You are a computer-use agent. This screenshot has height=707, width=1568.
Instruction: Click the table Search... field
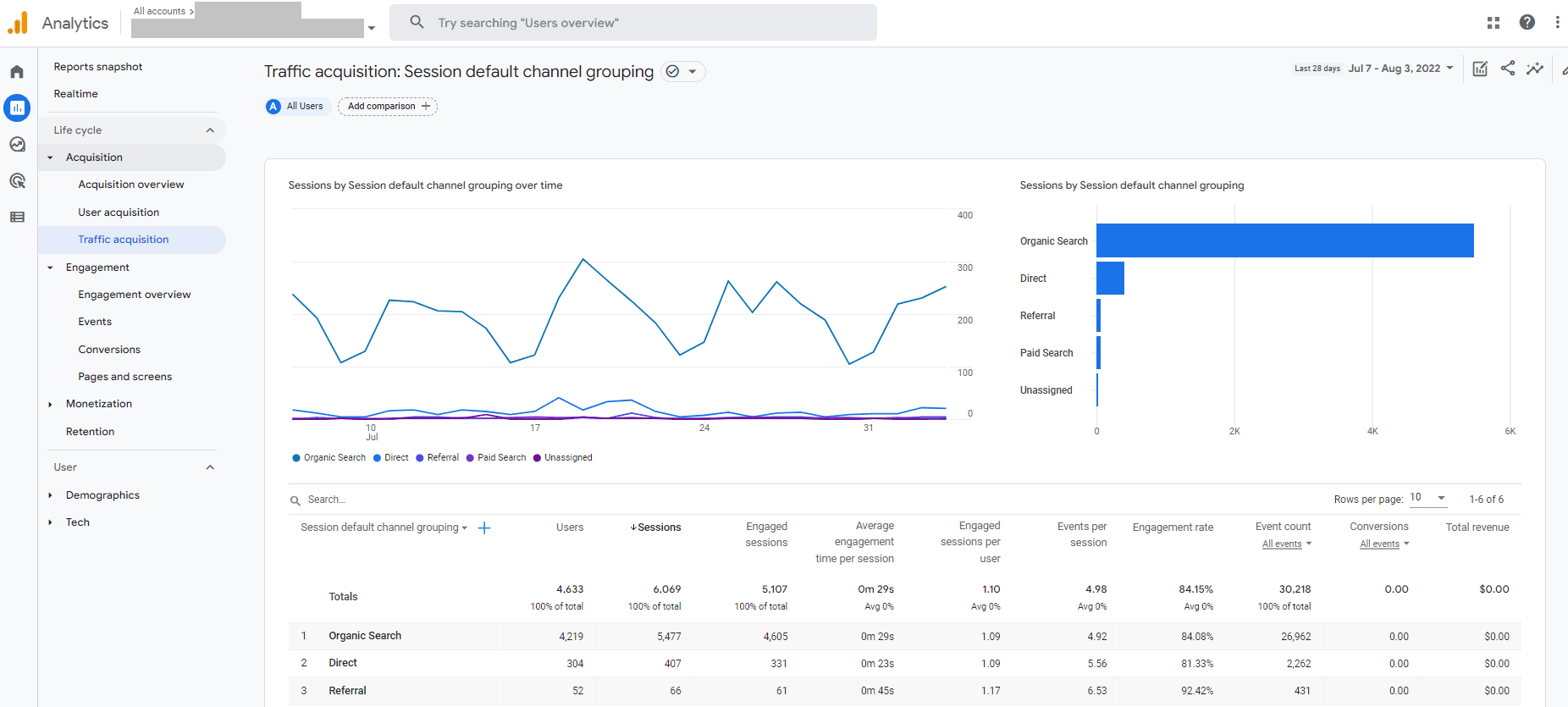click(327, 500)
